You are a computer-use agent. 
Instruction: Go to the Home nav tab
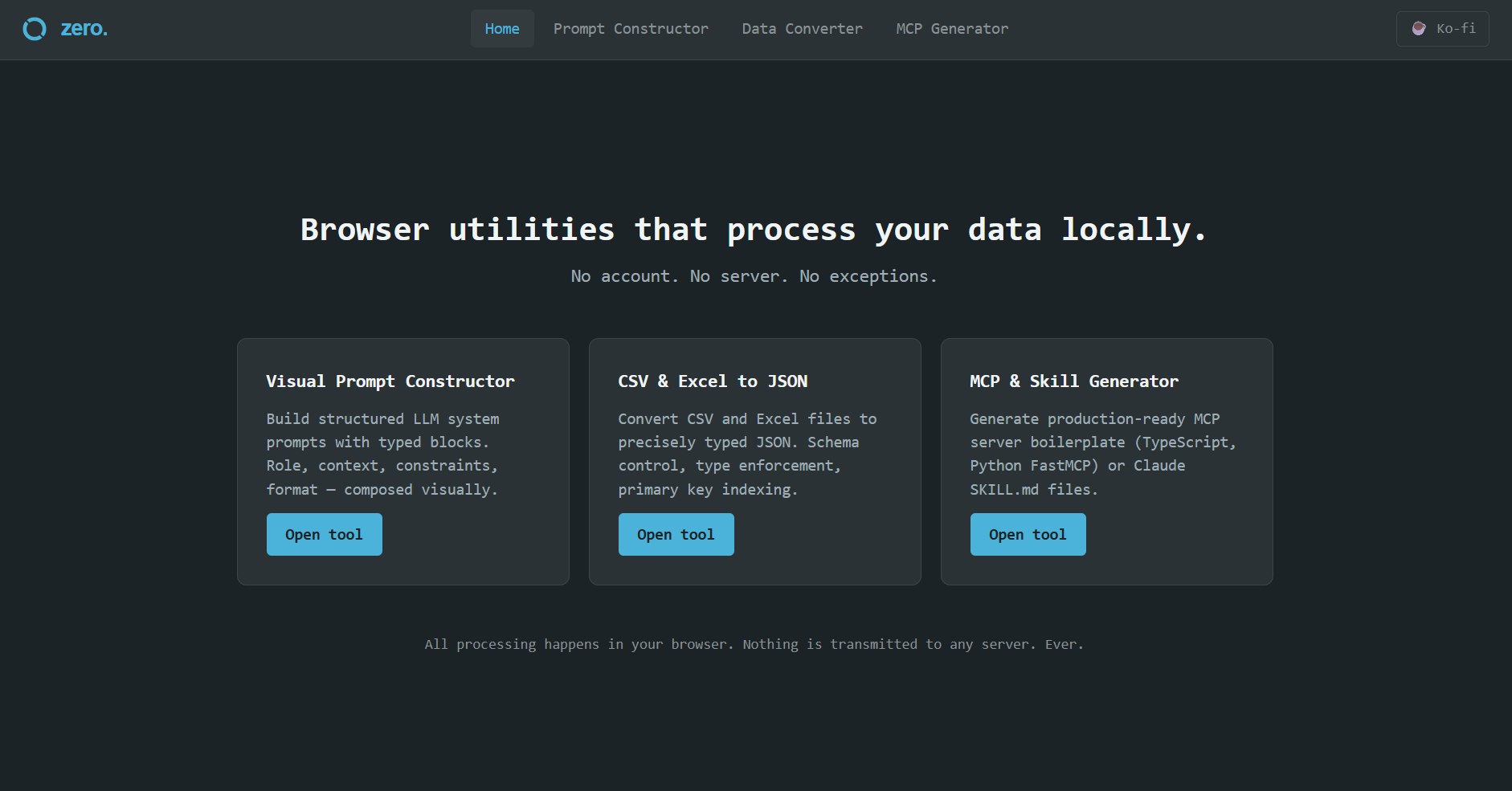tap(502, 29)
